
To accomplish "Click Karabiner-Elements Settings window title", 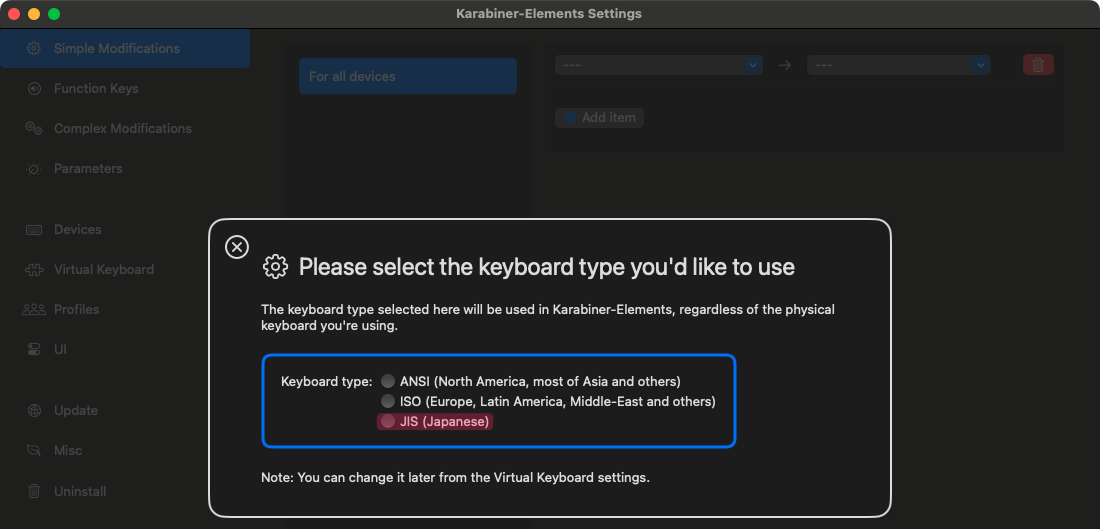I will coord(549,13).
